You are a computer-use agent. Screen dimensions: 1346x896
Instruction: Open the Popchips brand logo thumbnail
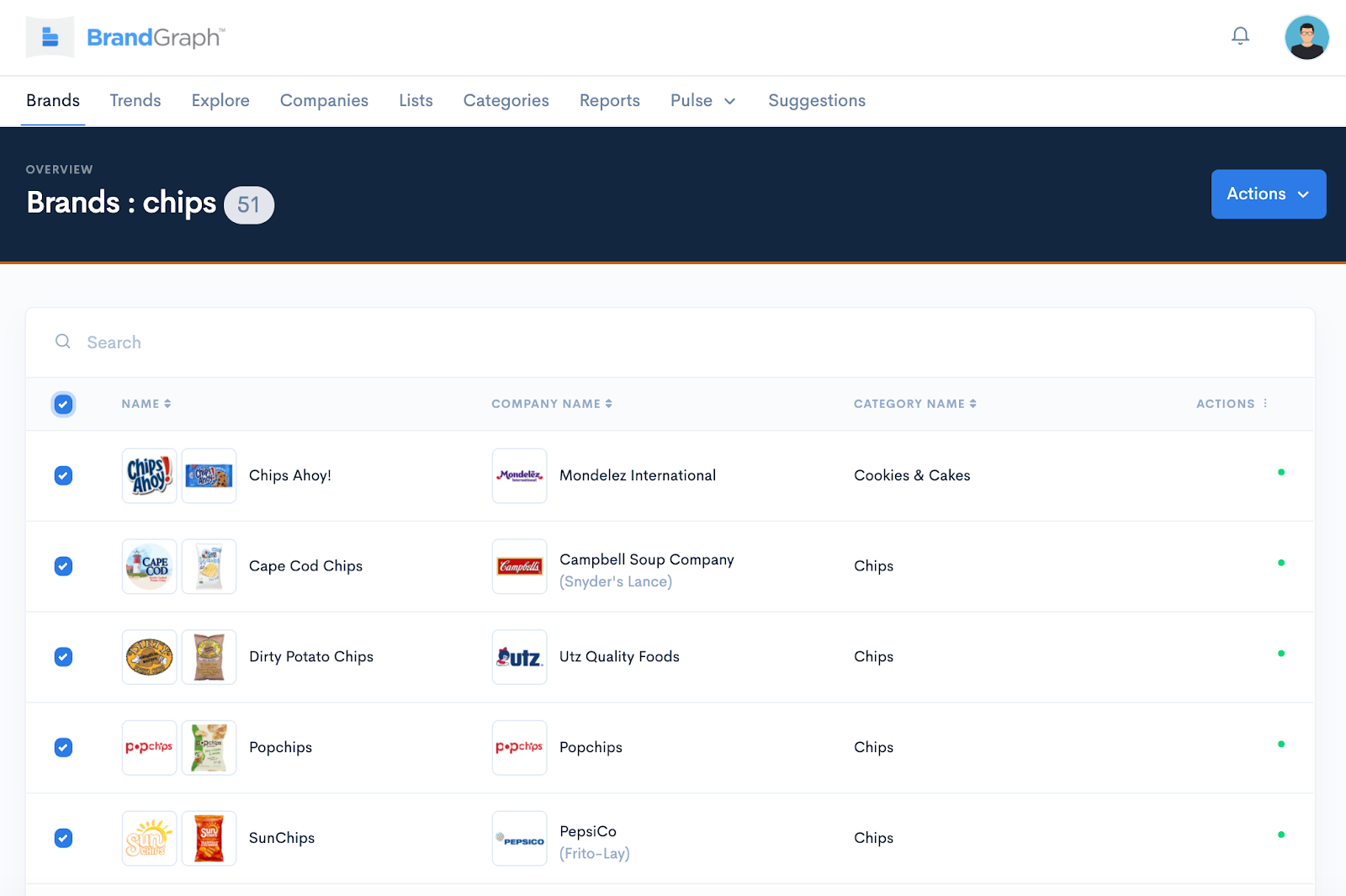click(150, 747)
